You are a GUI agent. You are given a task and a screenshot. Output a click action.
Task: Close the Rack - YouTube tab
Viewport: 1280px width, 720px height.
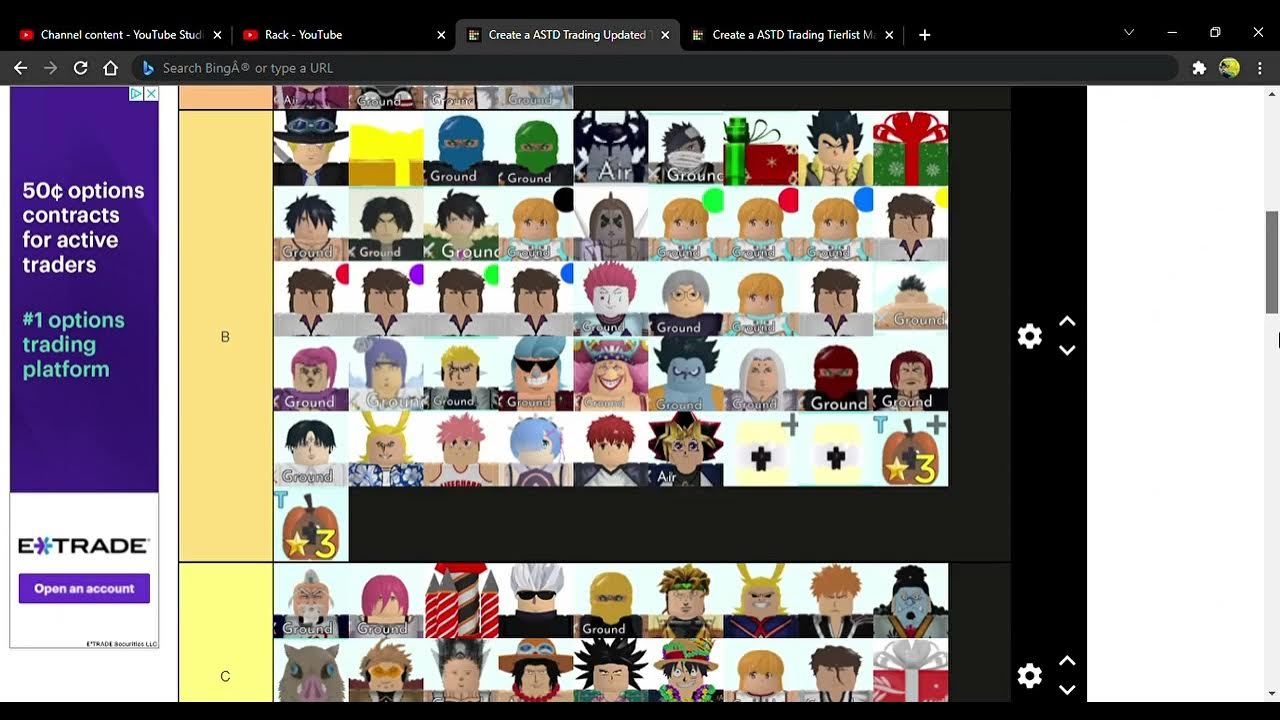tap(441, 35)
